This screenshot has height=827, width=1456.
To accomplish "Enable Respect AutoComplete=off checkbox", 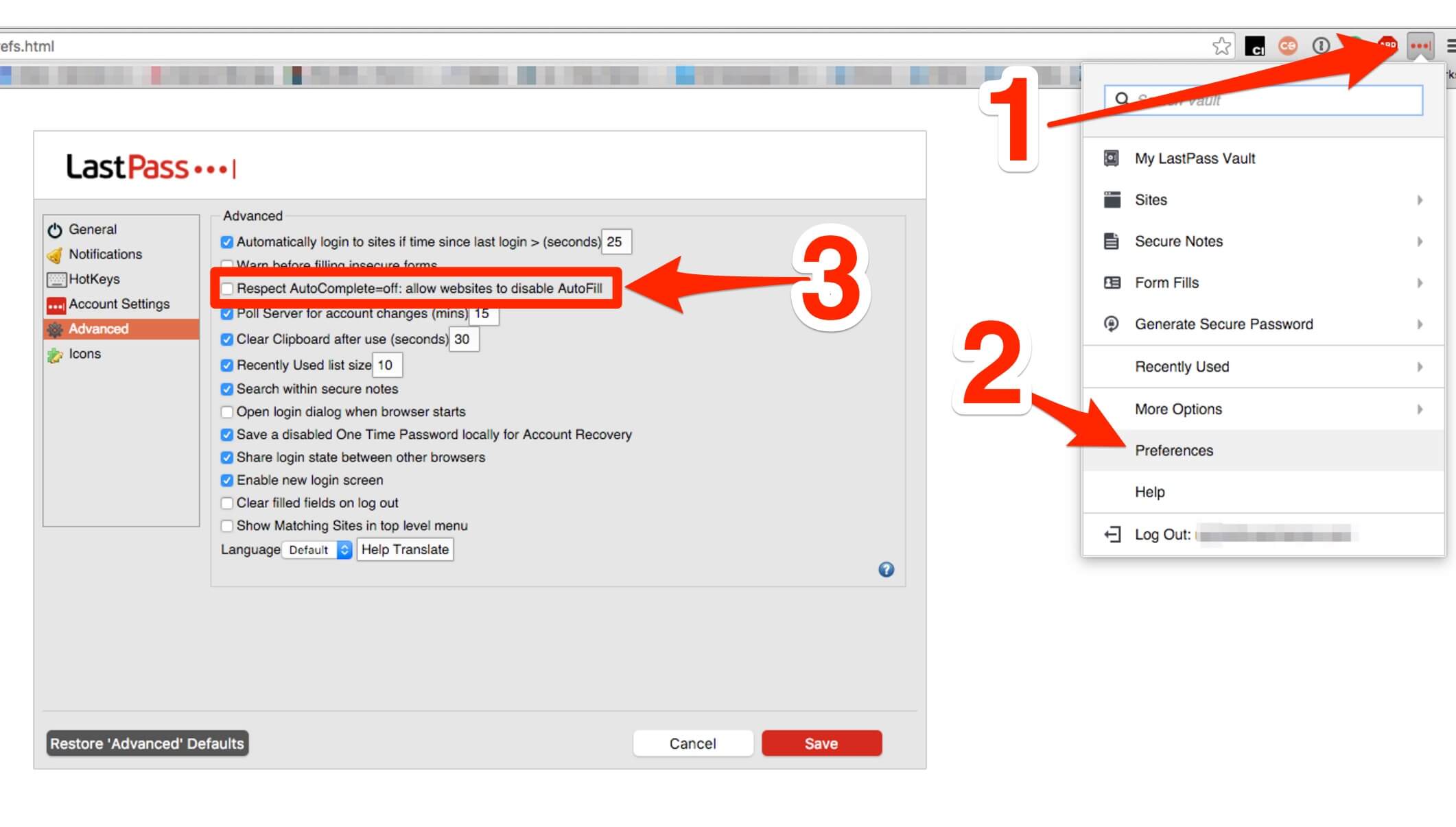I will 226,289.
